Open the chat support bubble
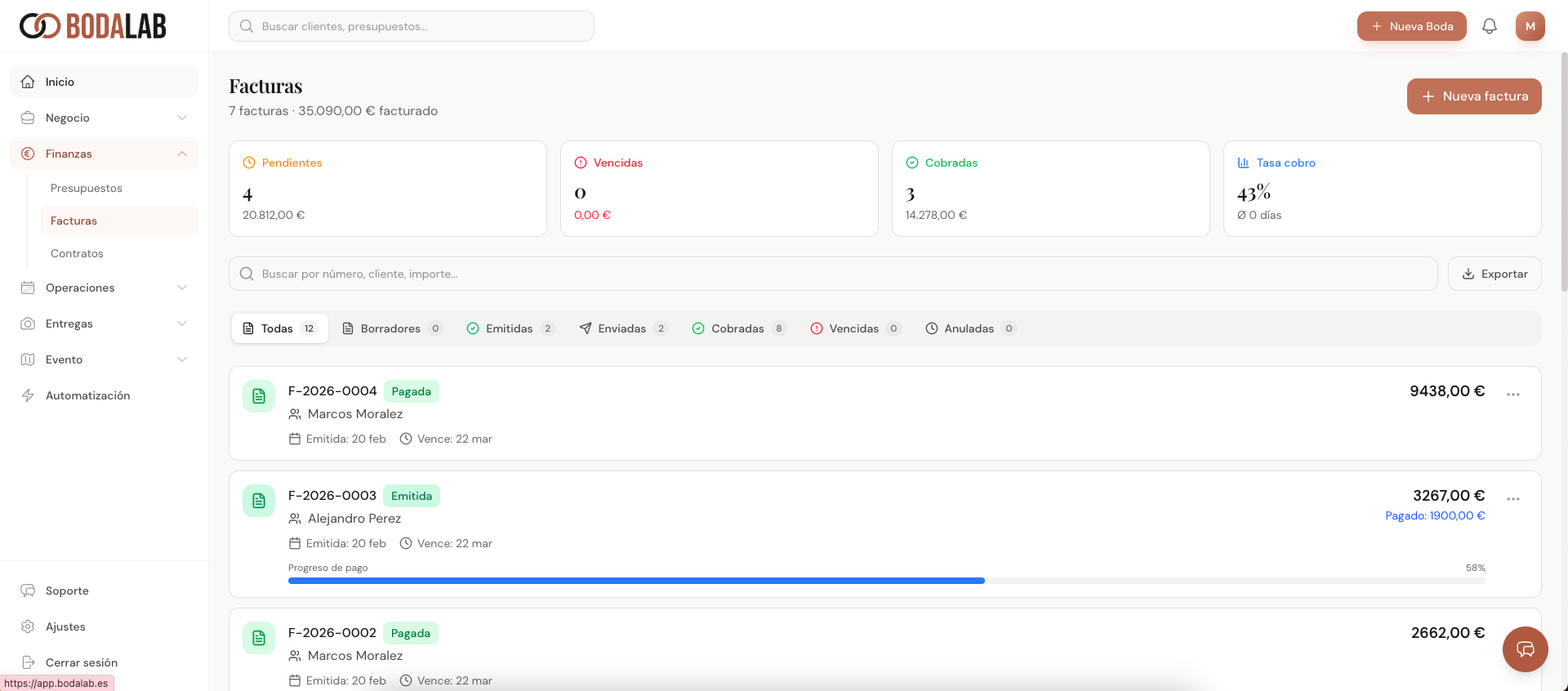The image size is (1568, 691). 1525,649
